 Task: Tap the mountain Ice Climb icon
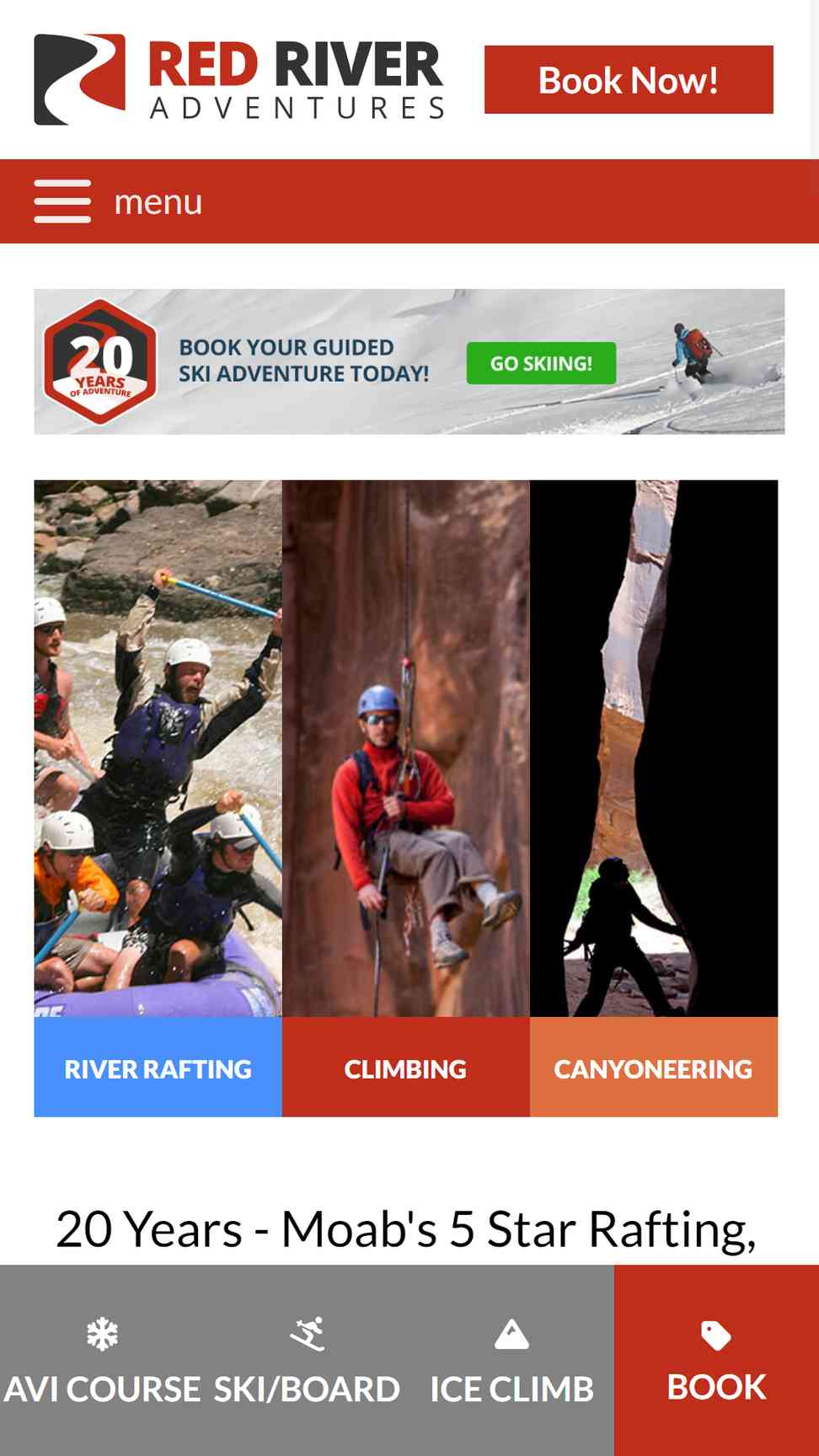click(511, 1335)
